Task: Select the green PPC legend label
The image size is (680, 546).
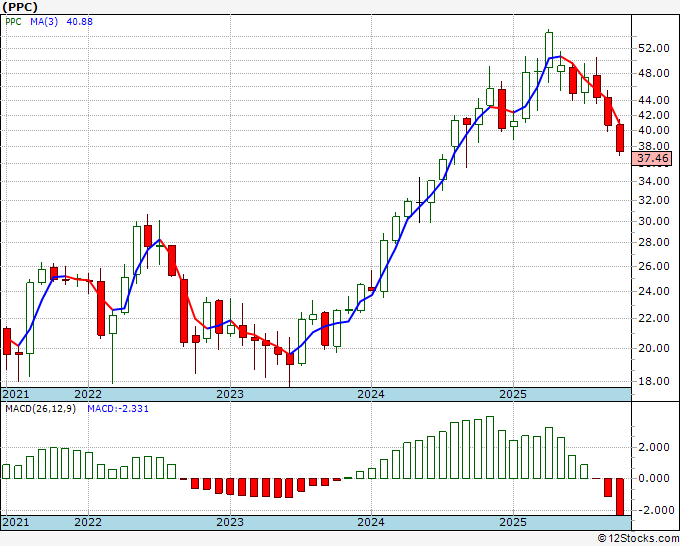Action: coord(13,22)
